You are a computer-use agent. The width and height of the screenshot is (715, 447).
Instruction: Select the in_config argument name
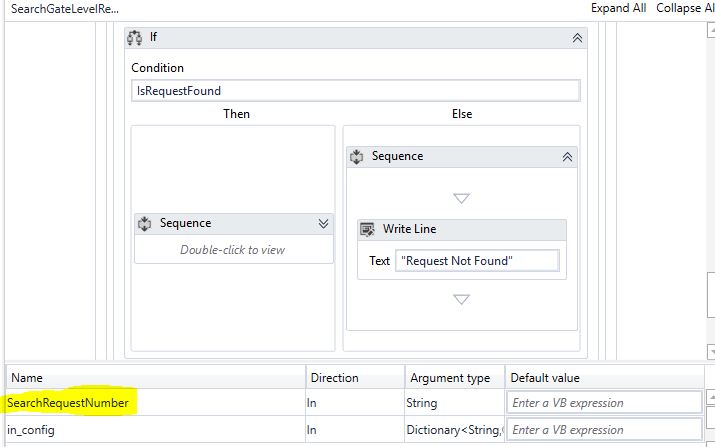31,430
